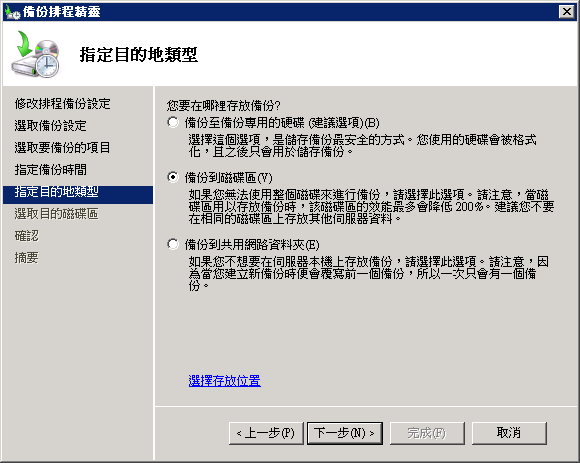The image size is (580, 463).
Task: Continue with 下一步 button
Action: pos(345,433)
